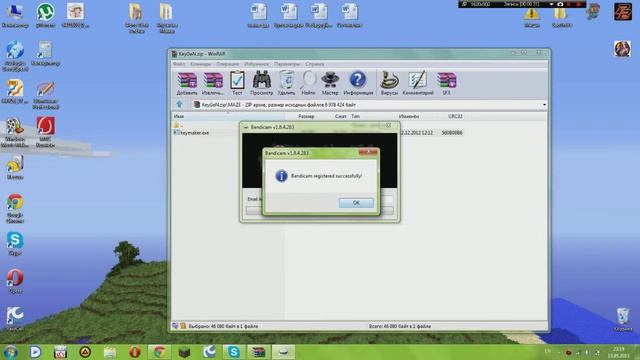The width and height of the screenshot is (640, 360).
Task: Click OK in the Bandicam registered dialog
Action: [x=356, y=203]
